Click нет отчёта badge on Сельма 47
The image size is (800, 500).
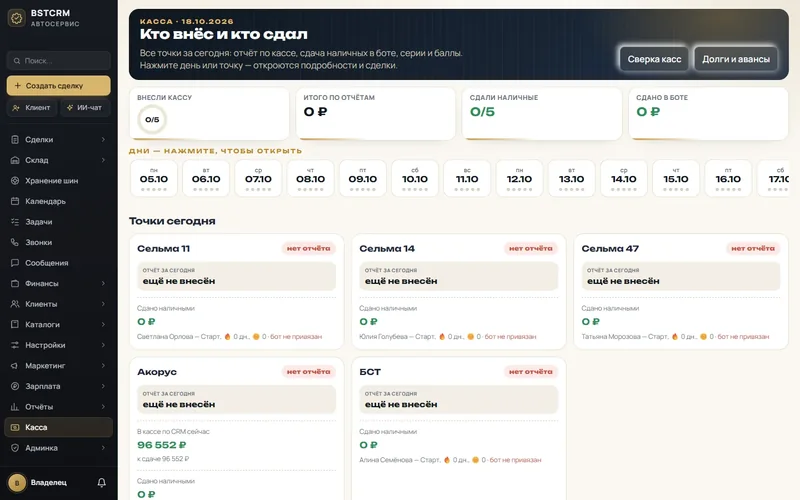(x=753, y=248)
